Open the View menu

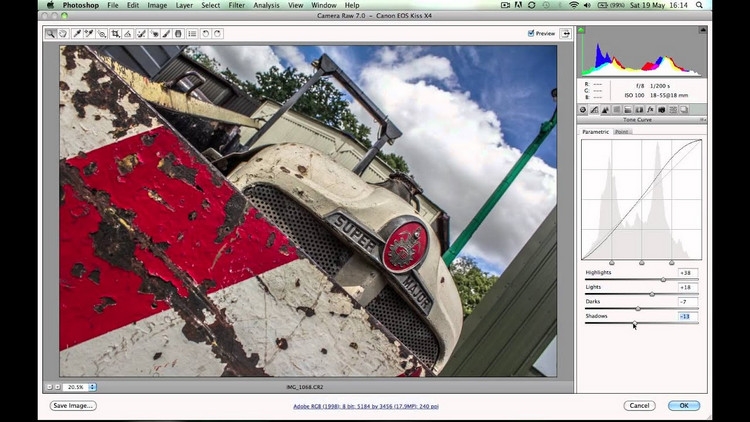296,5
